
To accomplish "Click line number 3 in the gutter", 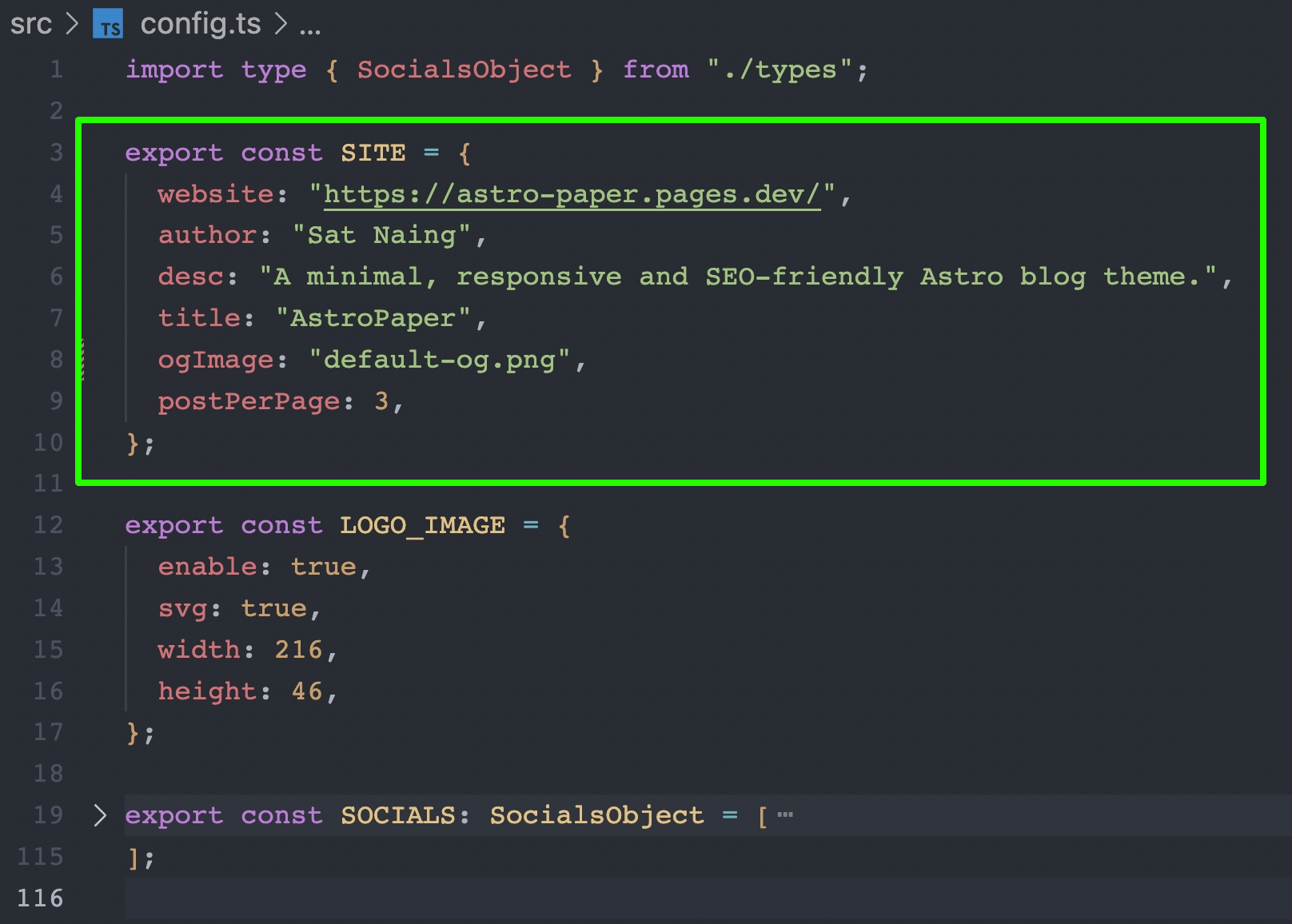I will click(x=56, y=152).
